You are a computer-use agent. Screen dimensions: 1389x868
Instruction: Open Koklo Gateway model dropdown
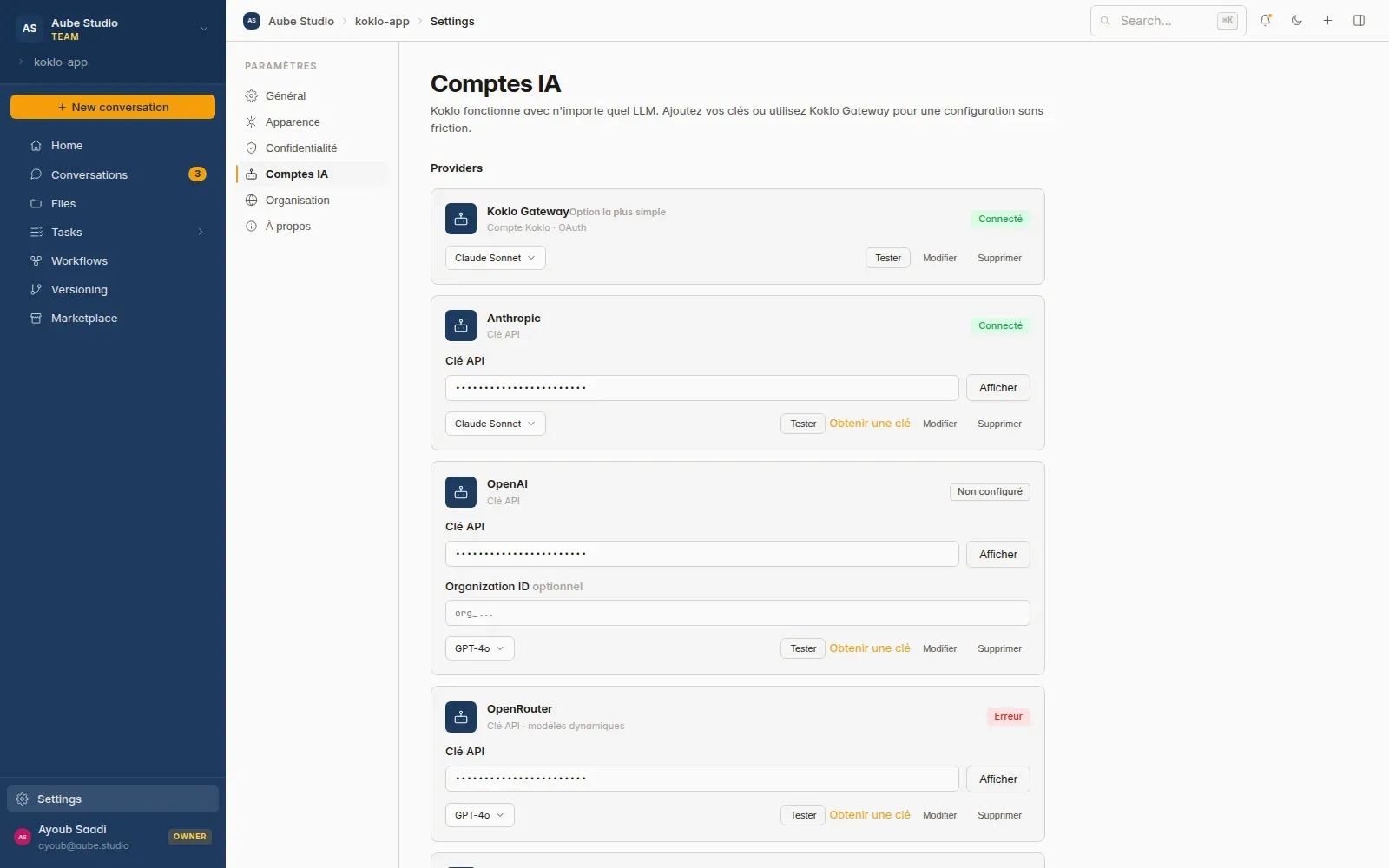496,258
